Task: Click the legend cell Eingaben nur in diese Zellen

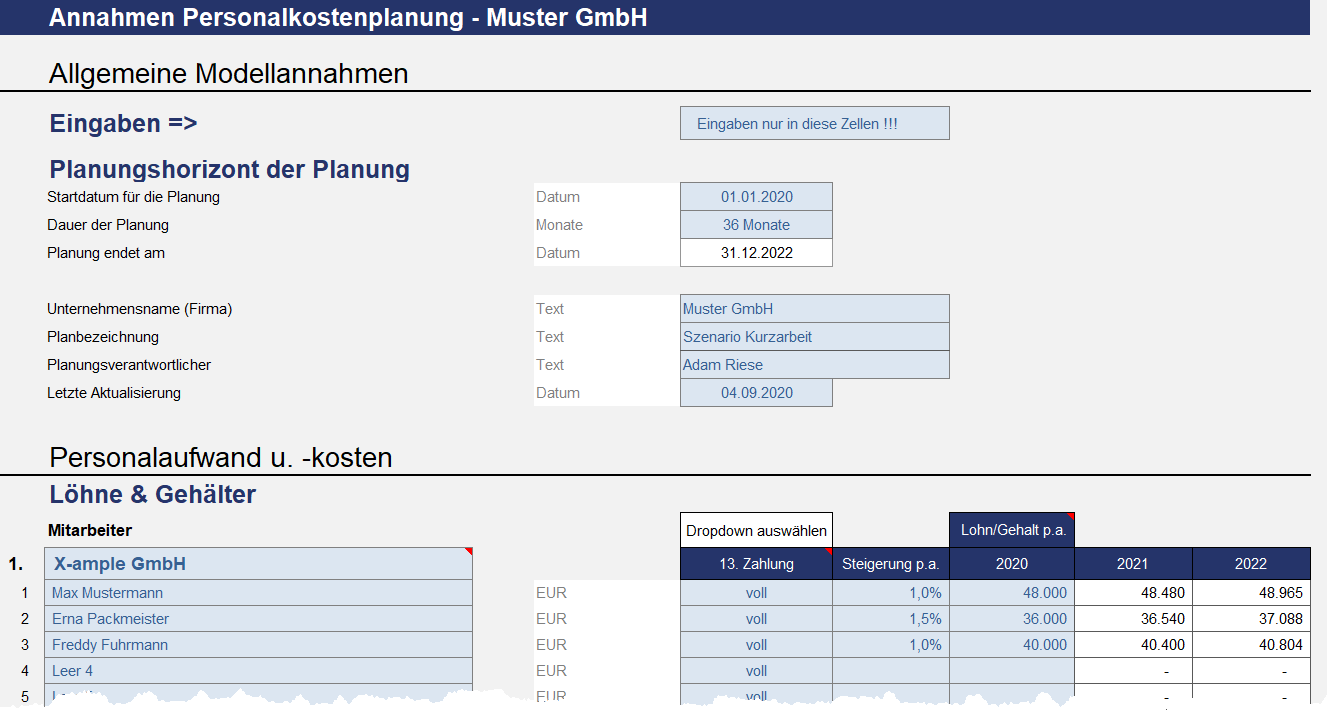Action: click(814, 124)
